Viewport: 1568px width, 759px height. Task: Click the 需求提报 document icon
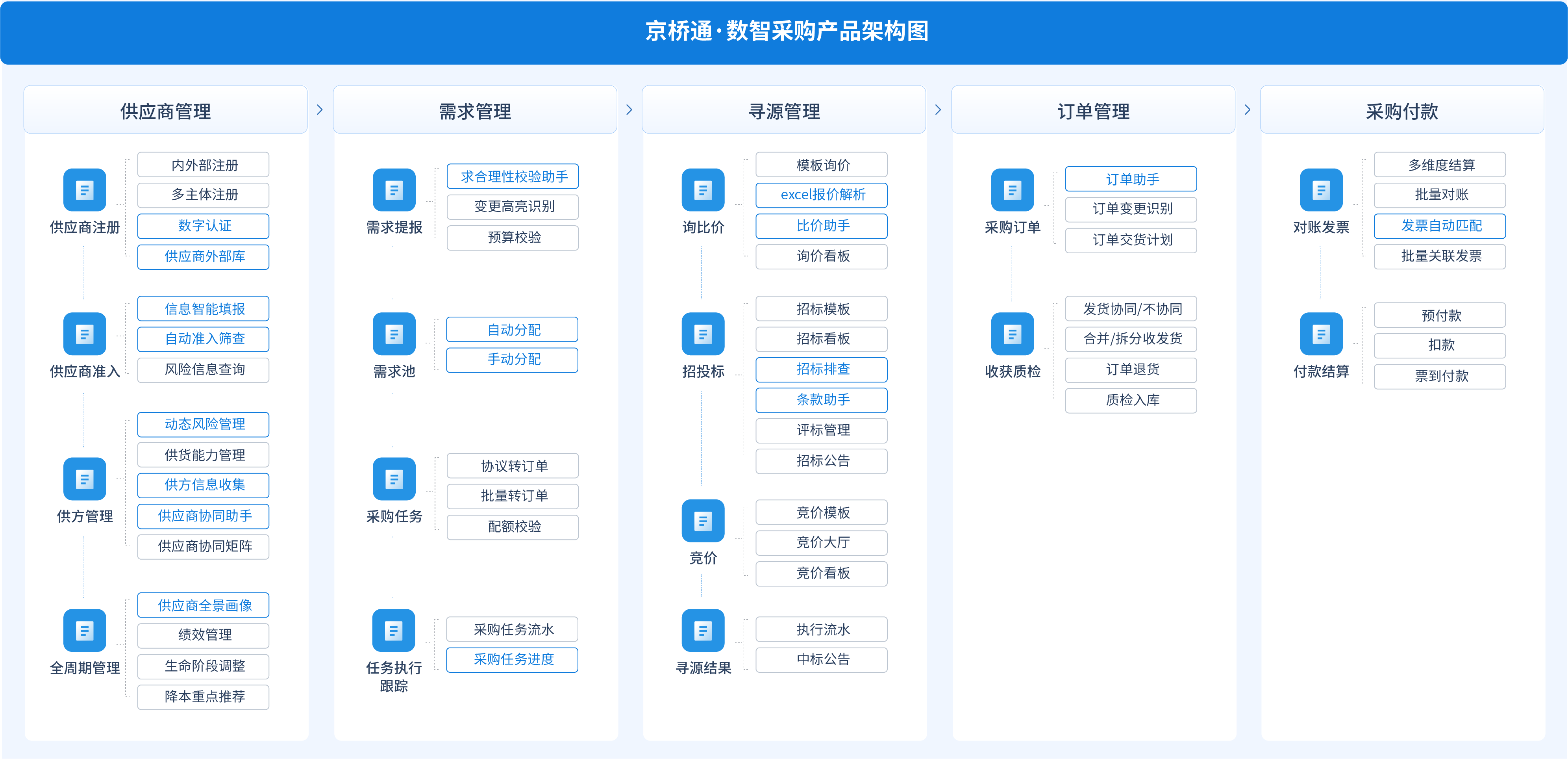(x=394, y=190)
